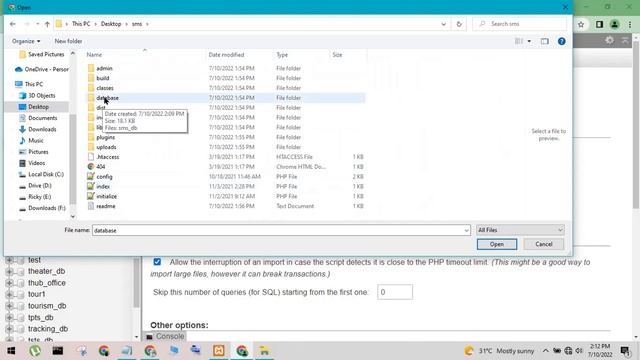Open the uTorrent taskbar icon
This screenshot has width=640, height=360.
pyautogui.click(x=35, y=351)
